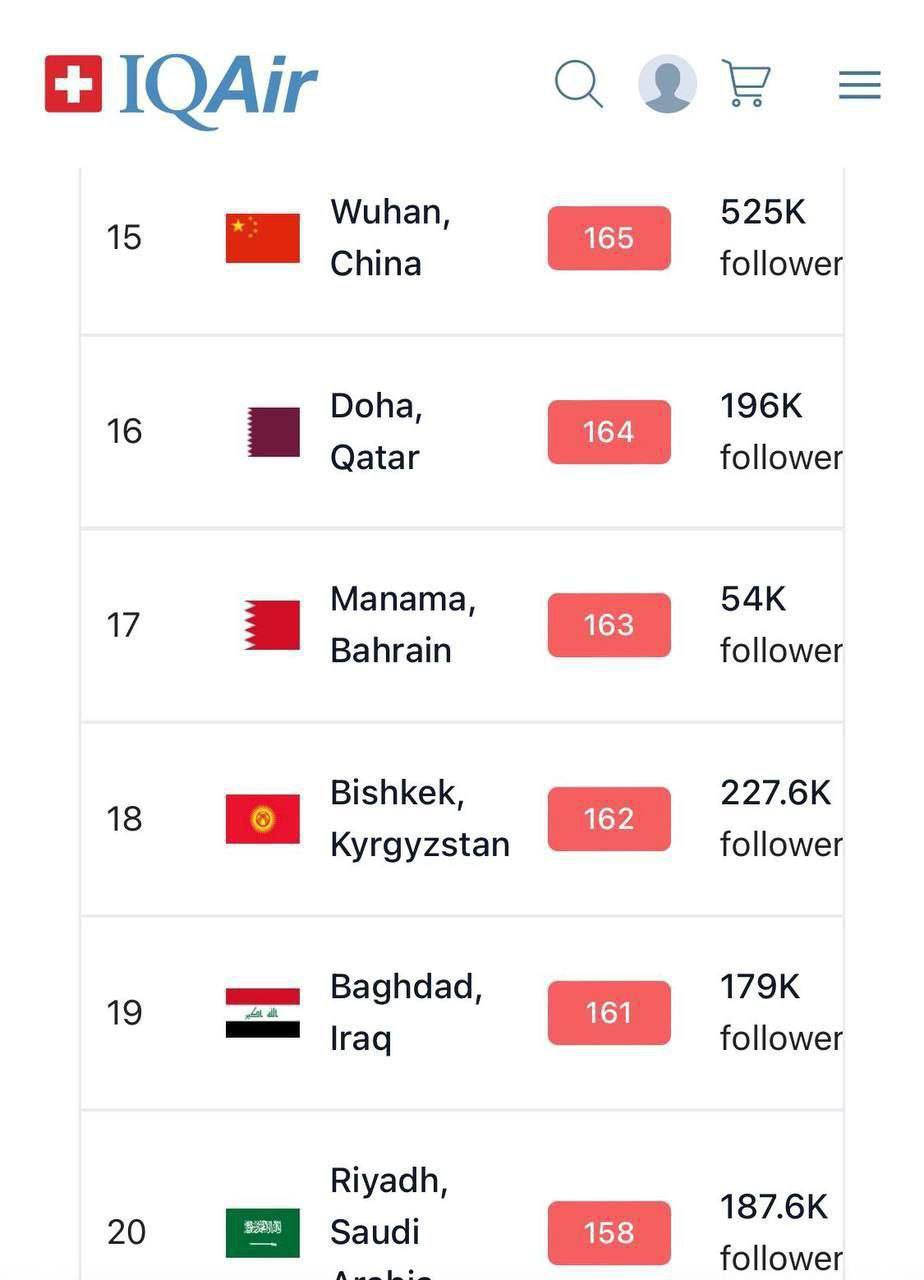Click the rank number 19 entry

point(124,1012)
